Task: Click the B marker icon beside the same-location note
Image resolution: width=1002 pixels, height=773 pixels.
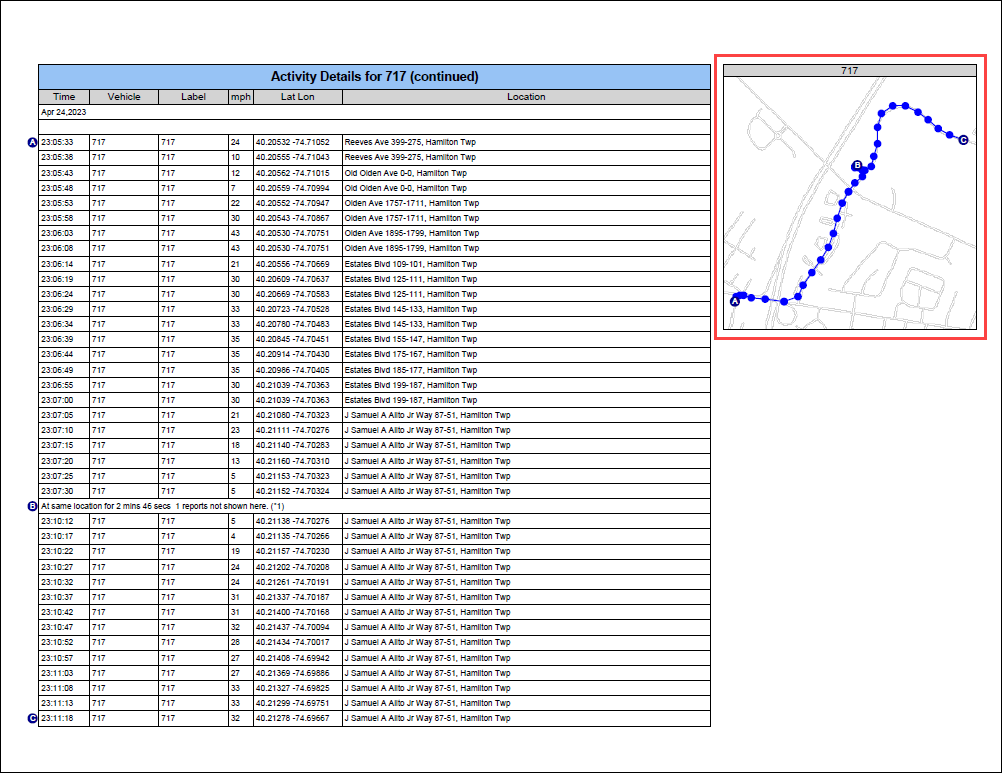Action: [x=33, y=507]
